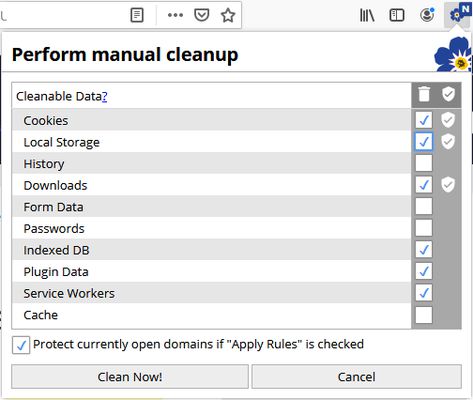Click trash can column header icon
The width and height of the screenshot is (473, 400).
click(424, 94)
